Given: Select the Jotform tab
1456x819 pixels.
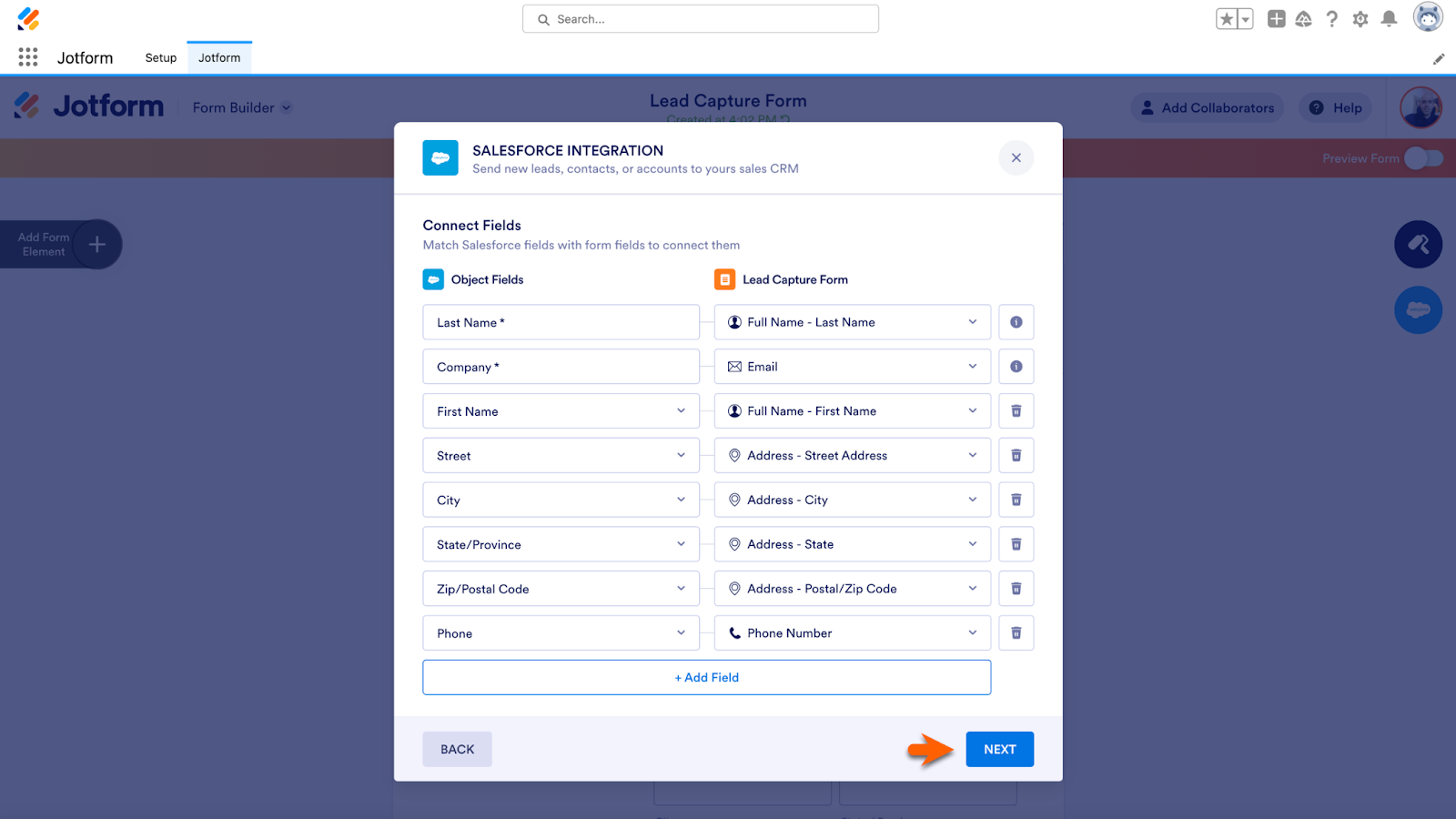Looking at the screenshot, I should click(219, 57).
